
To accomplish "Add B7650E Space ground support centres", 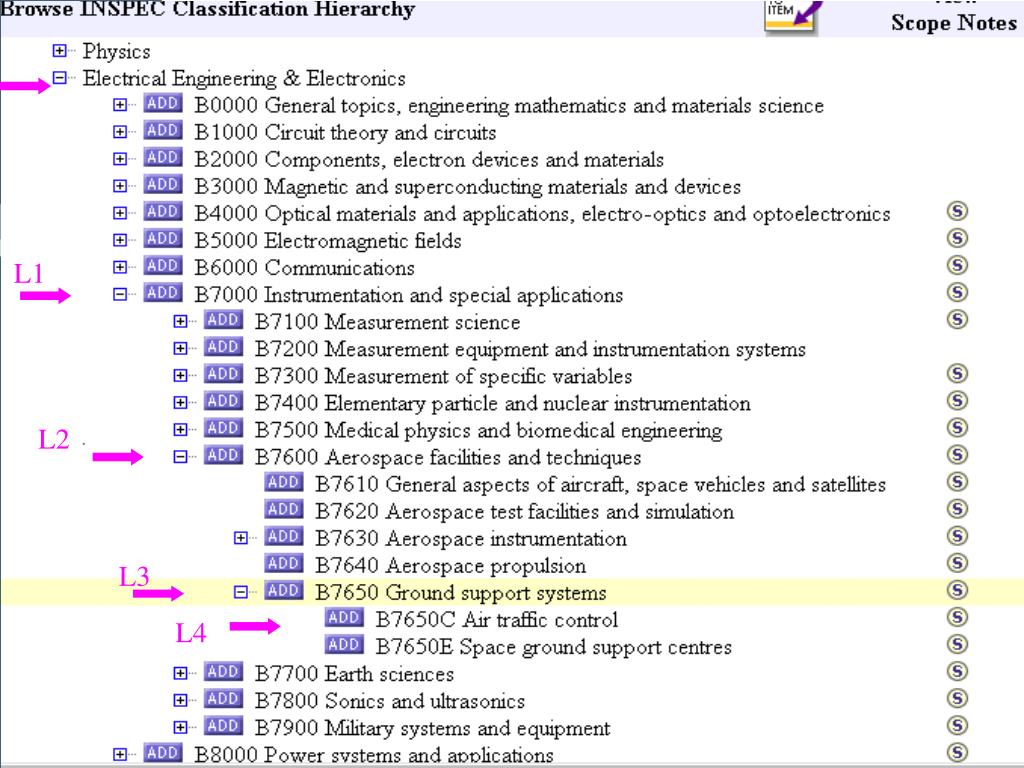I will point(344,645).
